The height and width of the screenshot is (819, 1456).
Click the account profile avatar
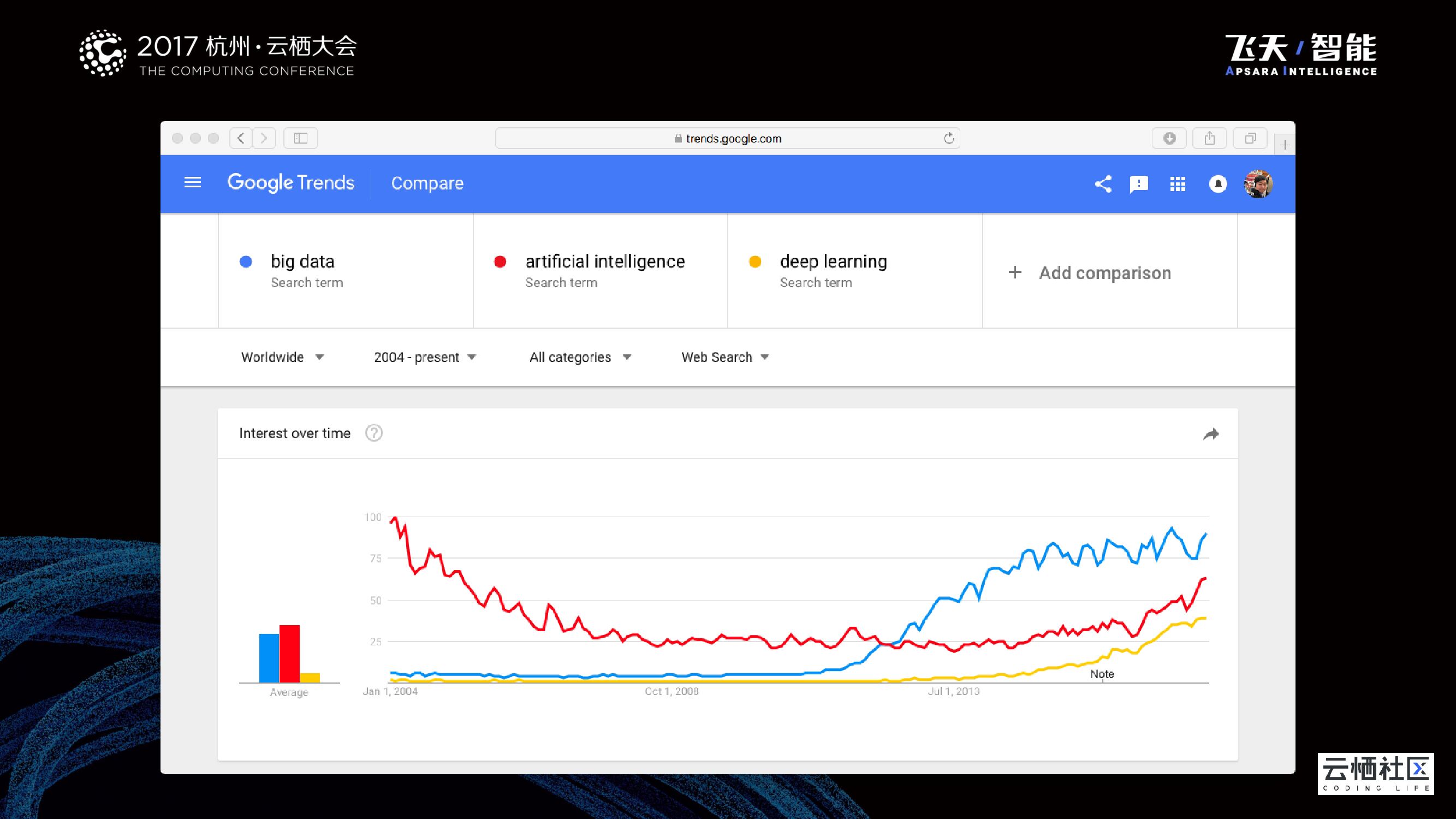click(1258, 184)
